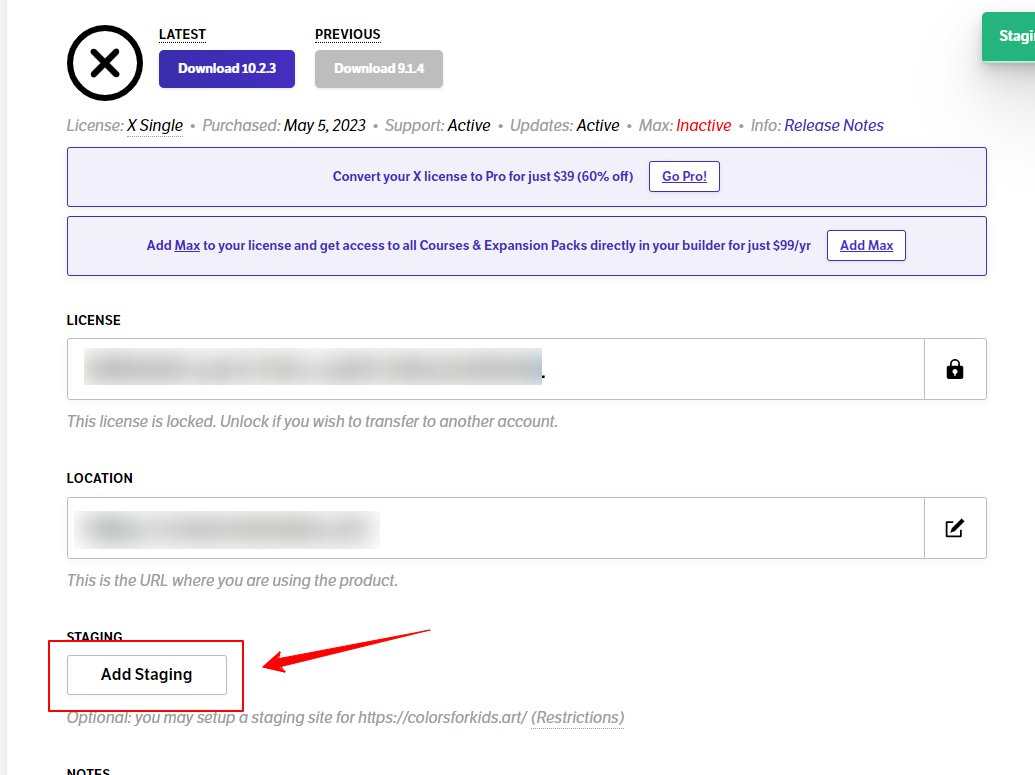The width and height of the screenshot is (1035, 775).
Task: Edit the location URL via pencil icon
Action: [955, 528]
